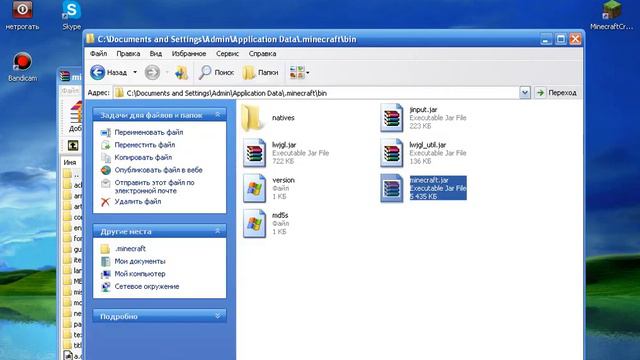Click the Опубликовать файл globe icon
The image size is (640, 360).
click(105, 170)
